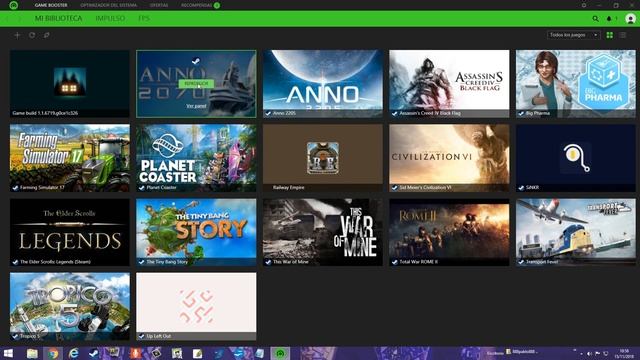Add a game with the plus icon
Screen dimensions: 640x360
[x=17, y=35]
